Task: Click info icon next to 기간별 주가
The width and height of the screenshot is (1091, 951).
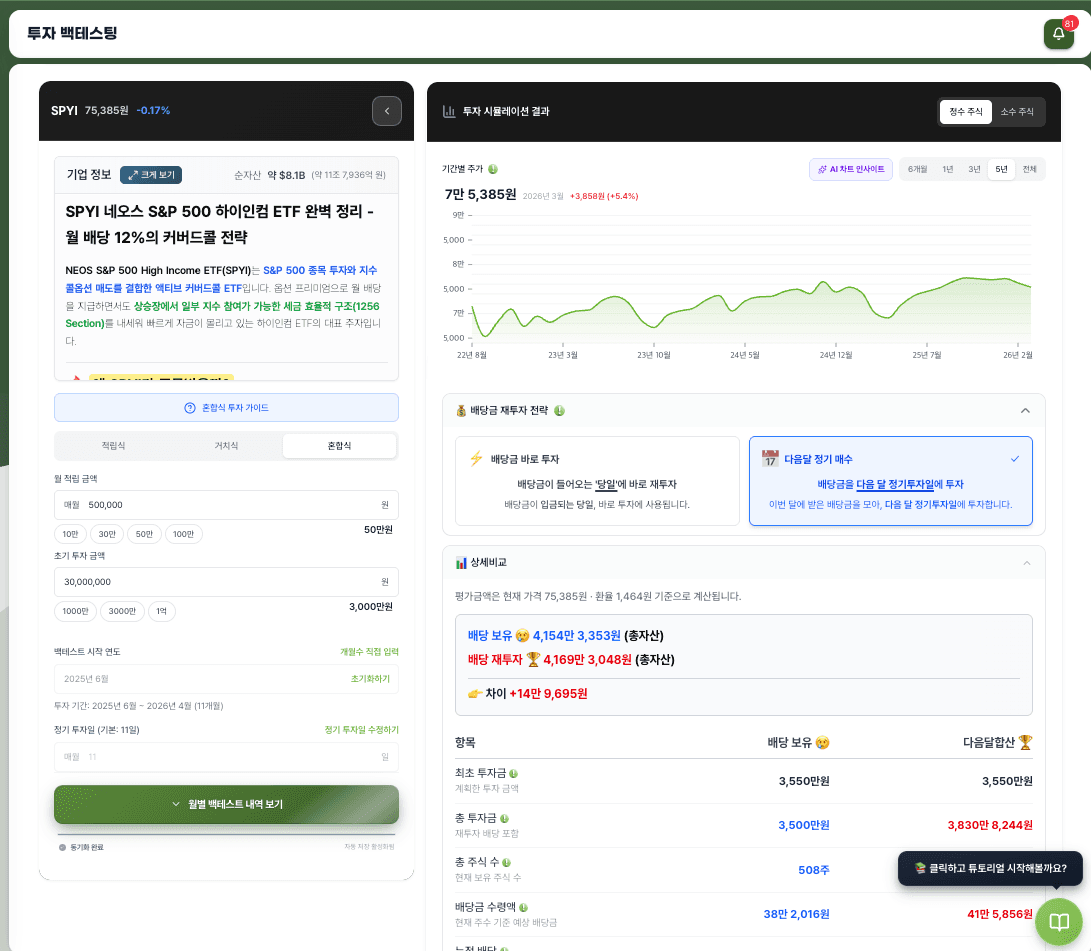Action: (493, 169)
